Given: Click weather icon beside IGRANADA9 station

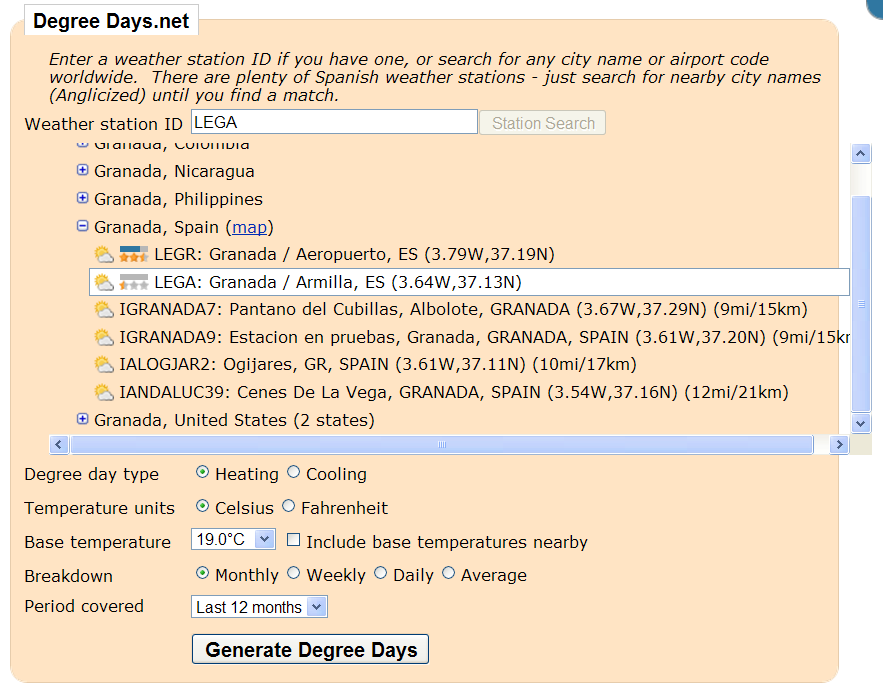Looking at the screenshot, I should [x=104, y=338].
